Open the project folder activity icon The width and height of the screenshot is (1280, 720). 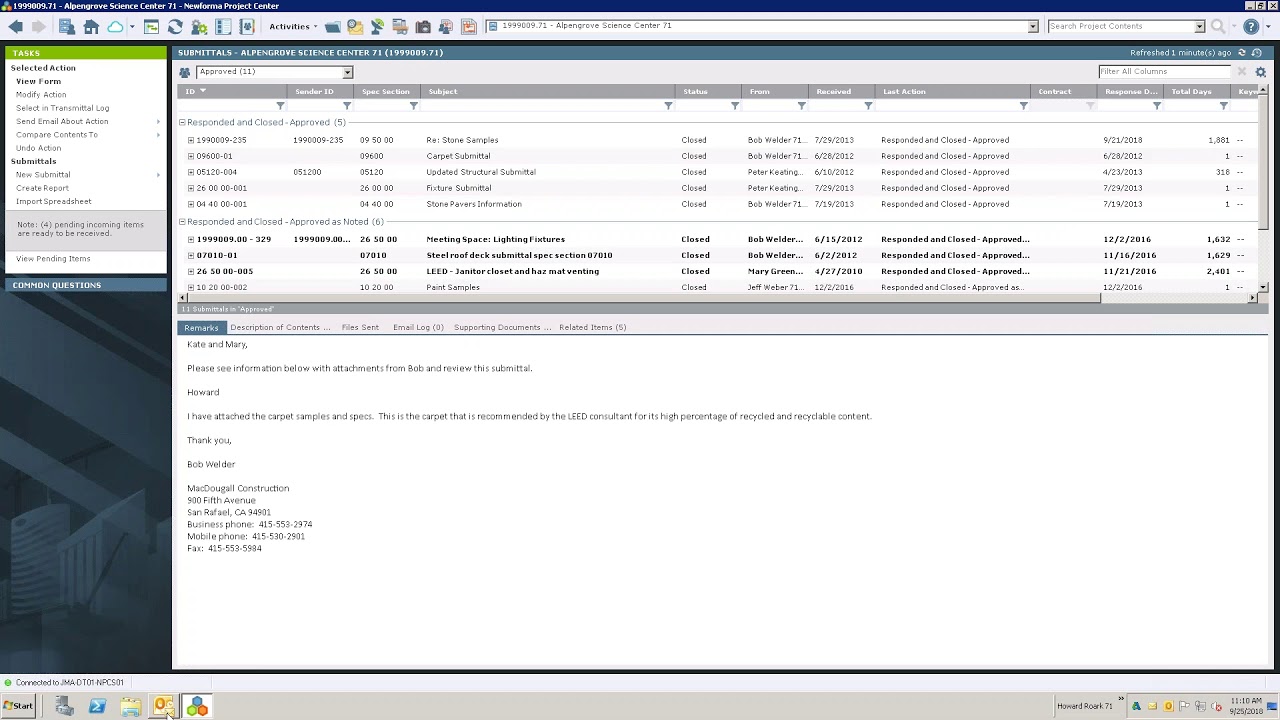point(332,27)
